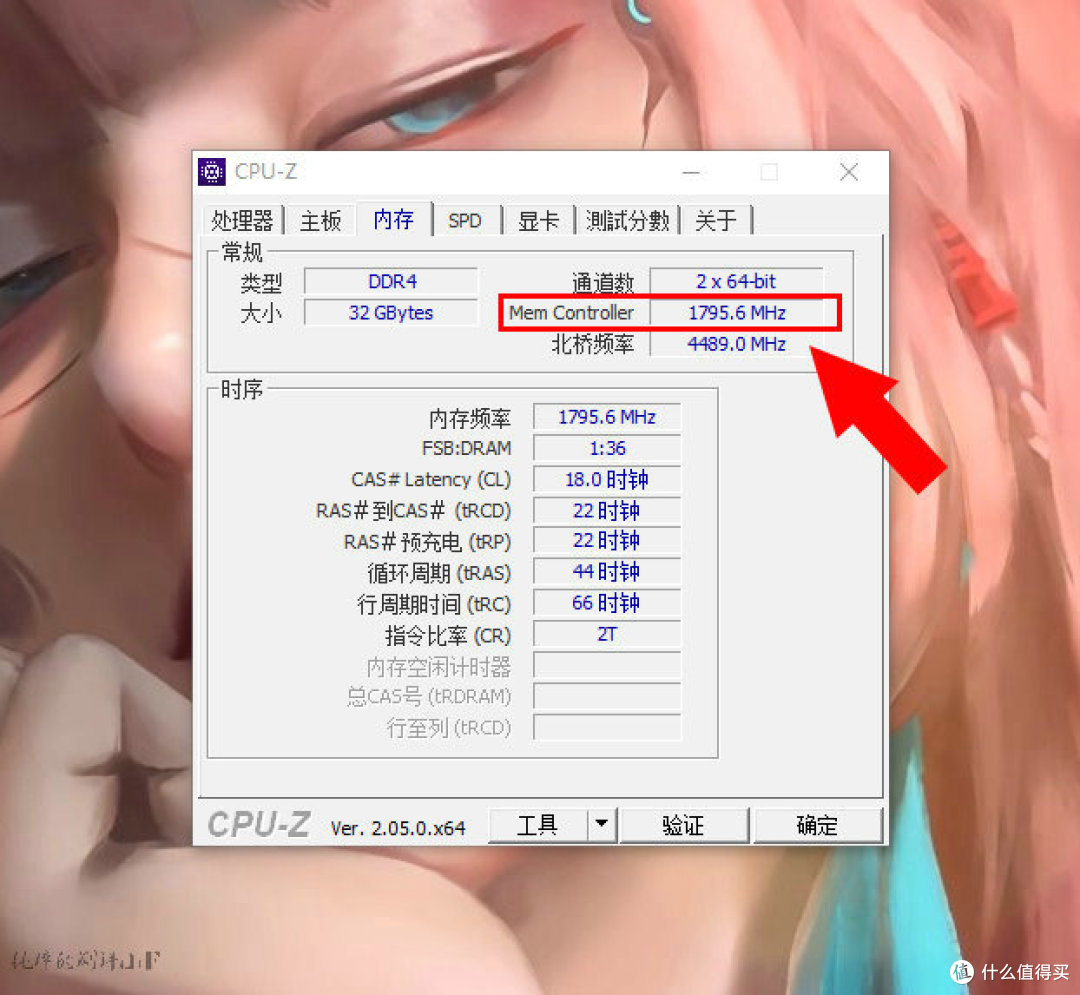Click the 北桥频率 4489.0 MHz value

[x=736, y=344]
